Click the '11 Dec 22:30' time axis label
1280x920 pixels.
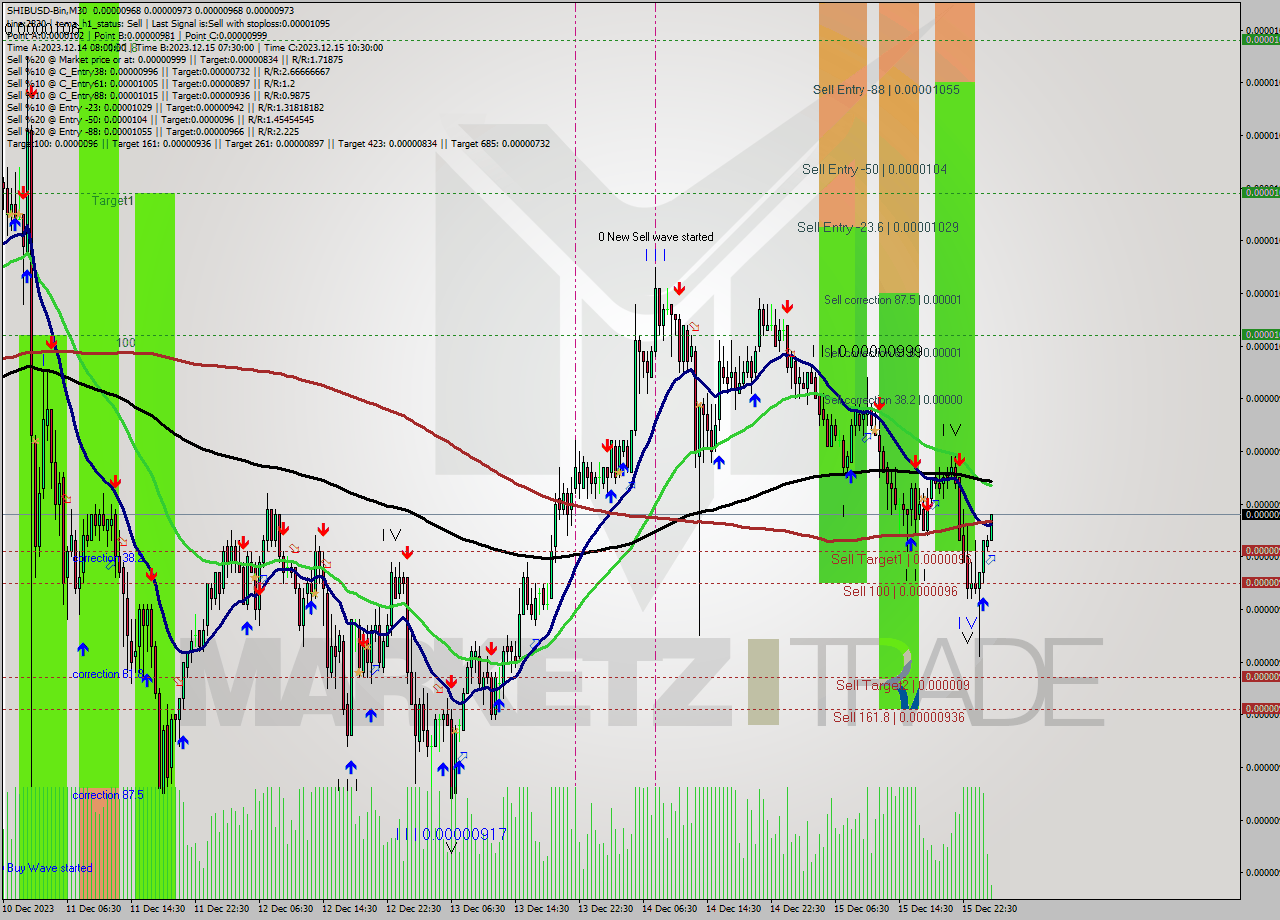(222, 909)
